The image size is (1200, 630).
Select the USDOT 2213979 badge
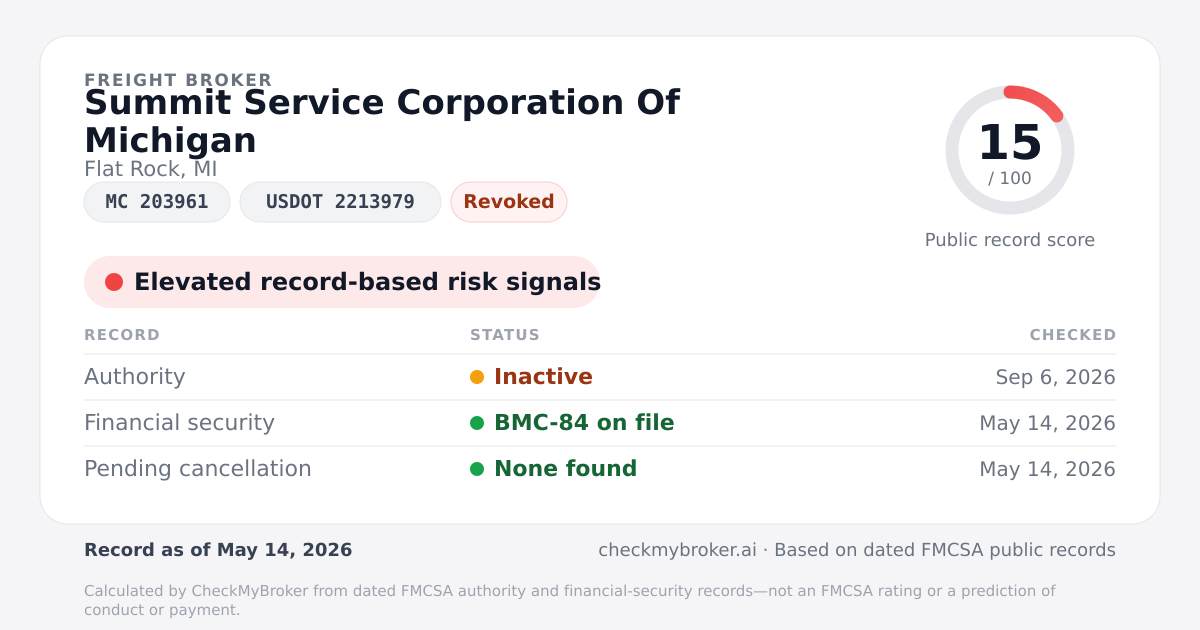pos(340,202)
